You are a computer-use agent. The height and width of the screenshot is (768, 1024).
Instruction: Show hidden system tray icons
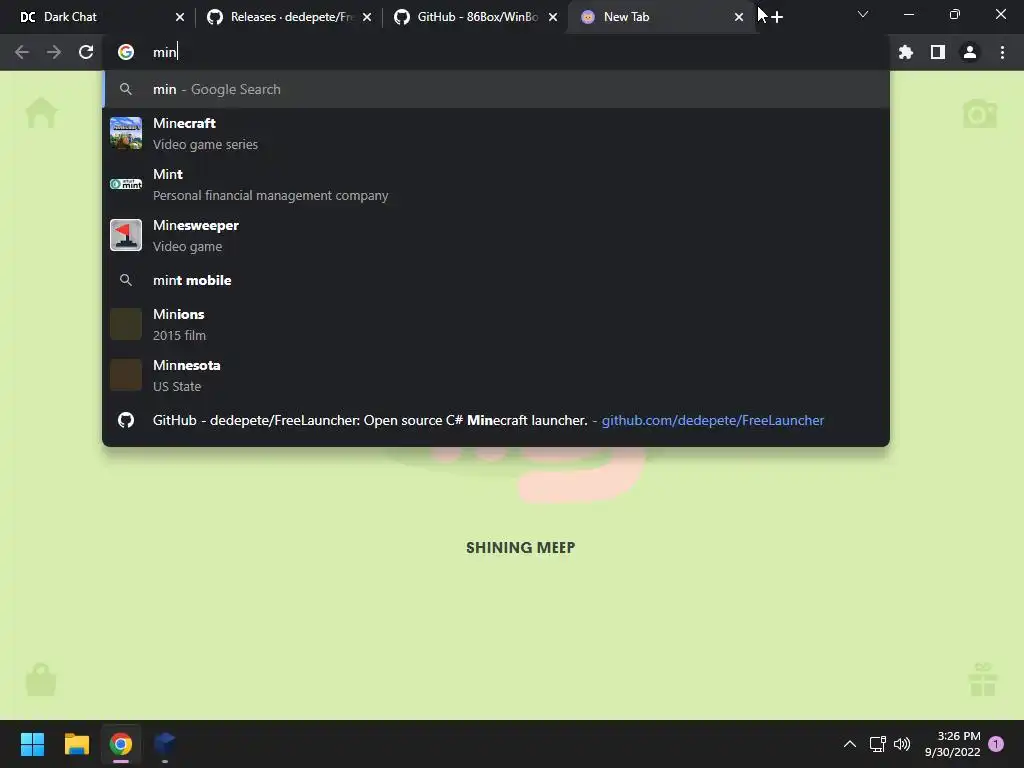(850, 744)
